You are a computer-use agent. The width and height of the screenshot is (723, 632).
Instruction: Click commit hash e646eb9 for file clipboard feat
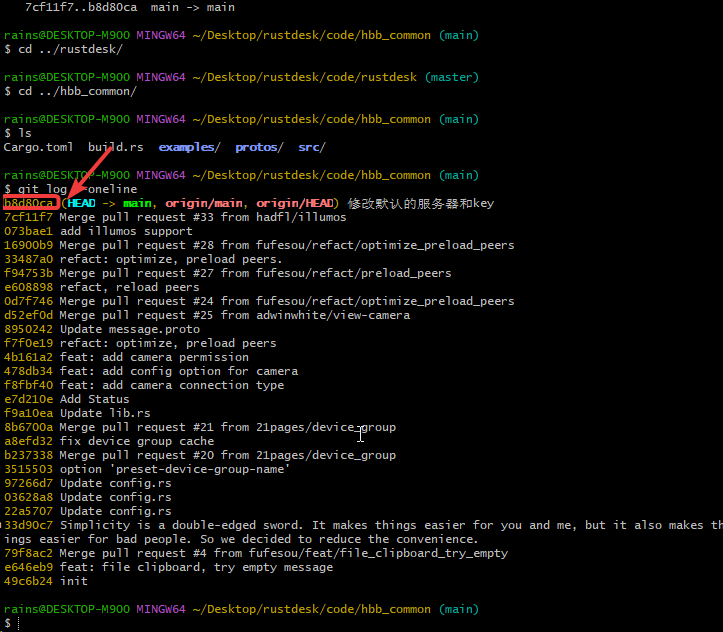[29, 567]
